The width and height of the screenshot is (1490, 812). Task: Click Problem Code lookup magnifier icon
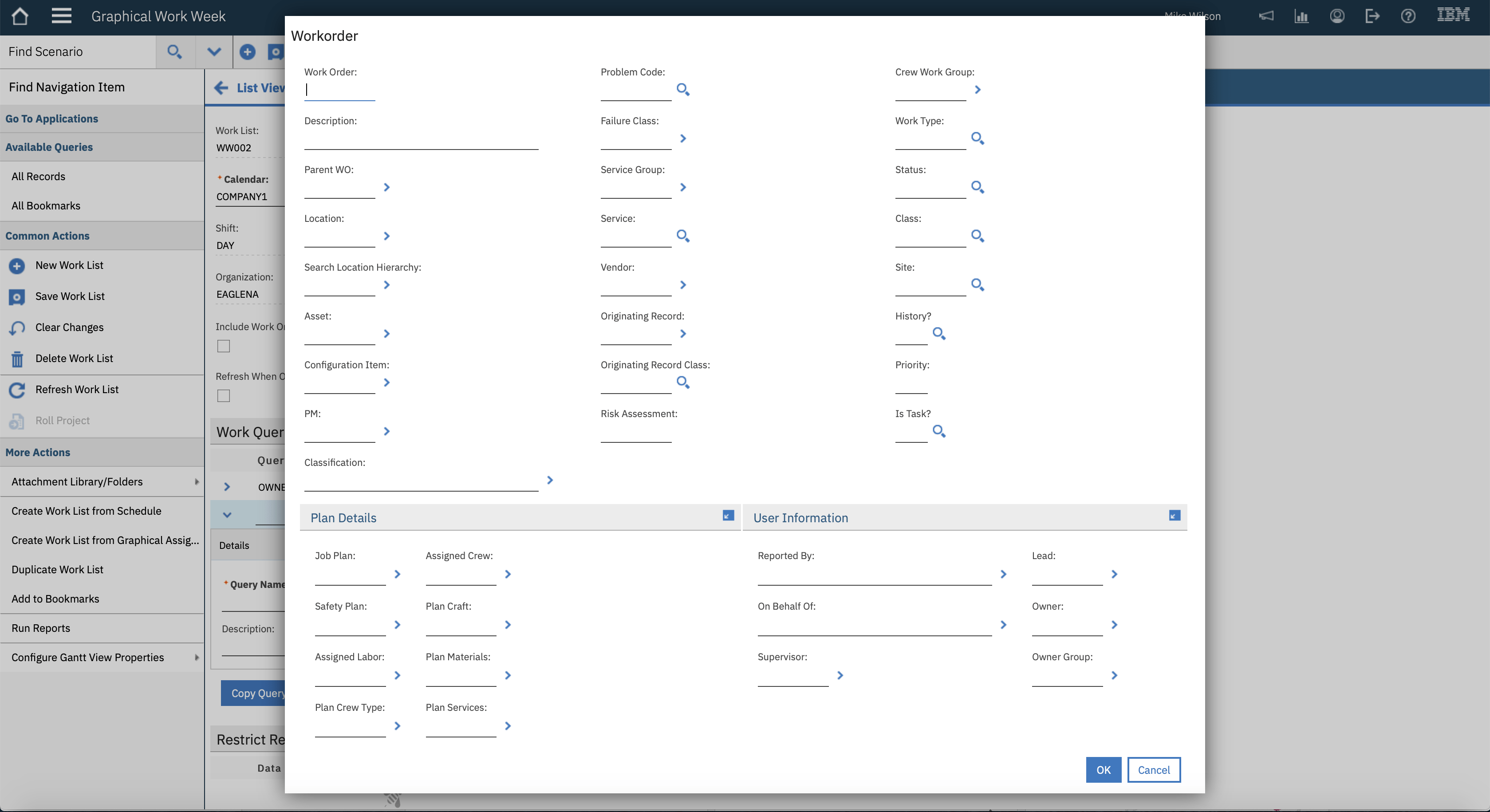click(x=682, y=90)
